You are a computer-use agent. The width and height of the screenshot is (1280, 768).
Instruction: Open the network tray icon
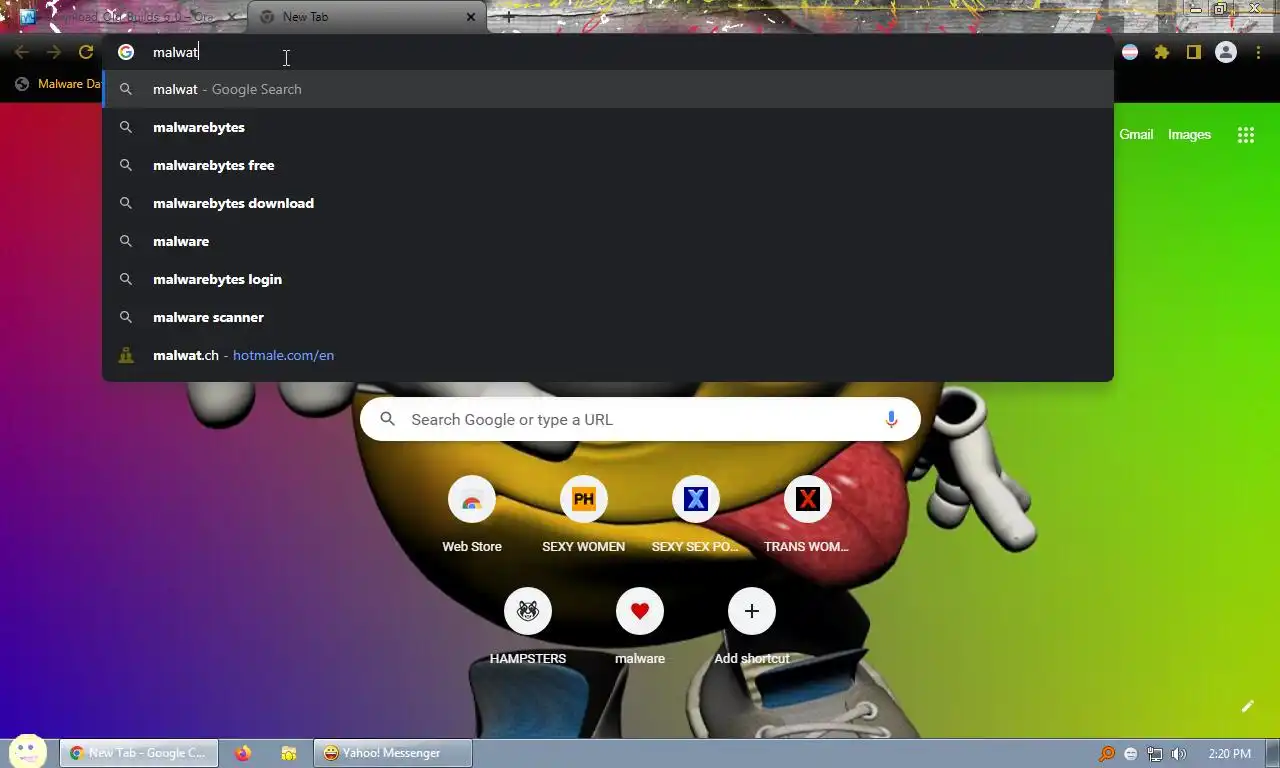pos(1155,754)
